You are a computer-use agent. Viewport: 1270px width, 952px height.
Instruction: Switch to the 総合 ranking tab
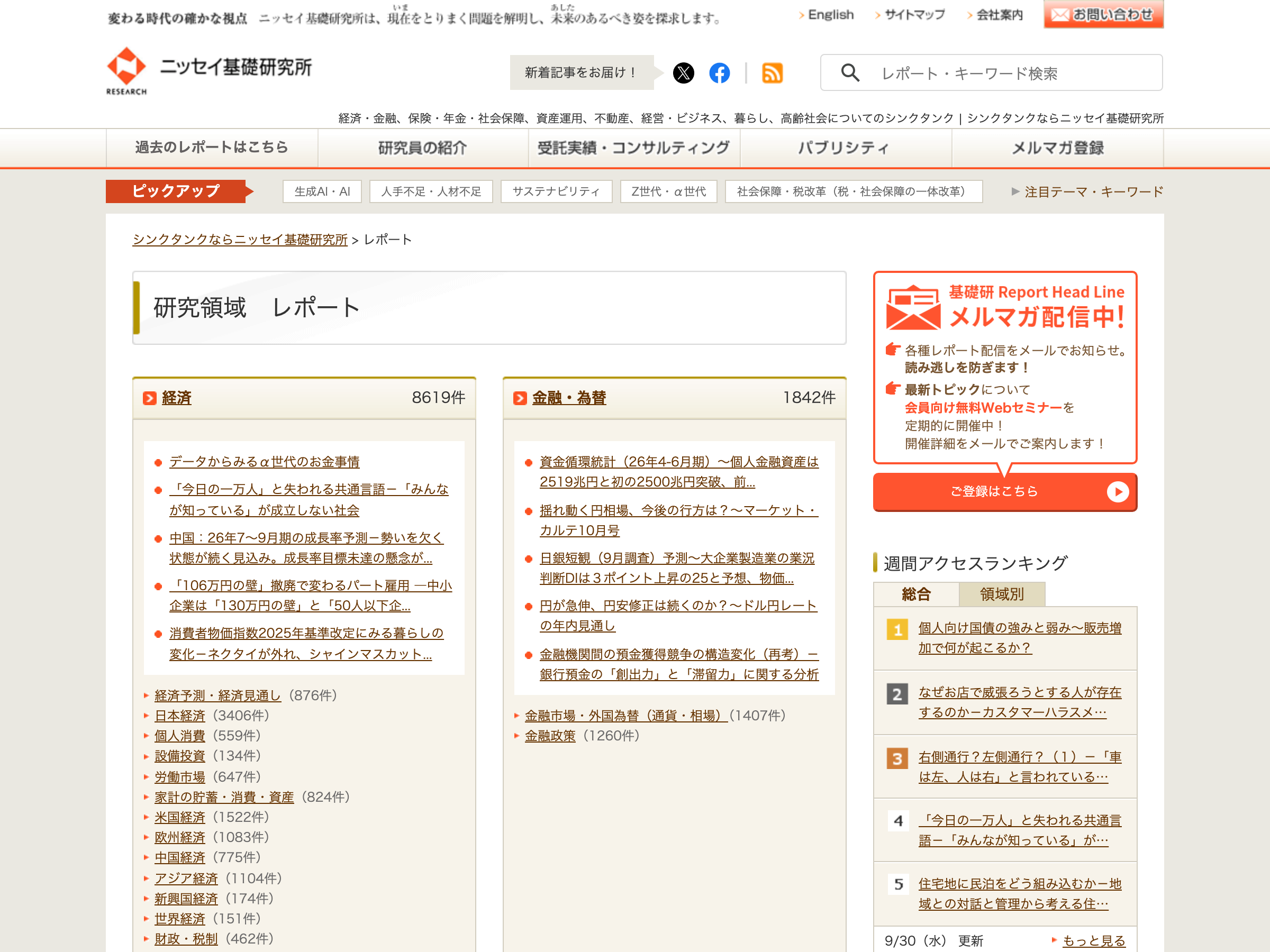click(916, 594)
